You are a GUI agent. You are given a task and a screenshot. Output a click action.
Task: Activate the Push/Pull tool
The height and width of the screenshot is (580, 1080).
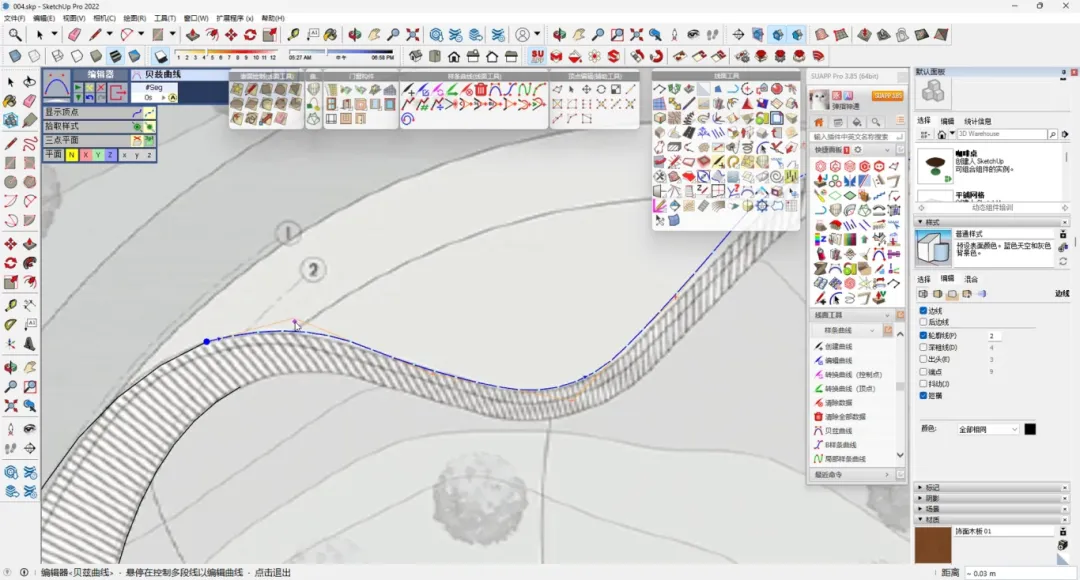(x=194, y=35)
